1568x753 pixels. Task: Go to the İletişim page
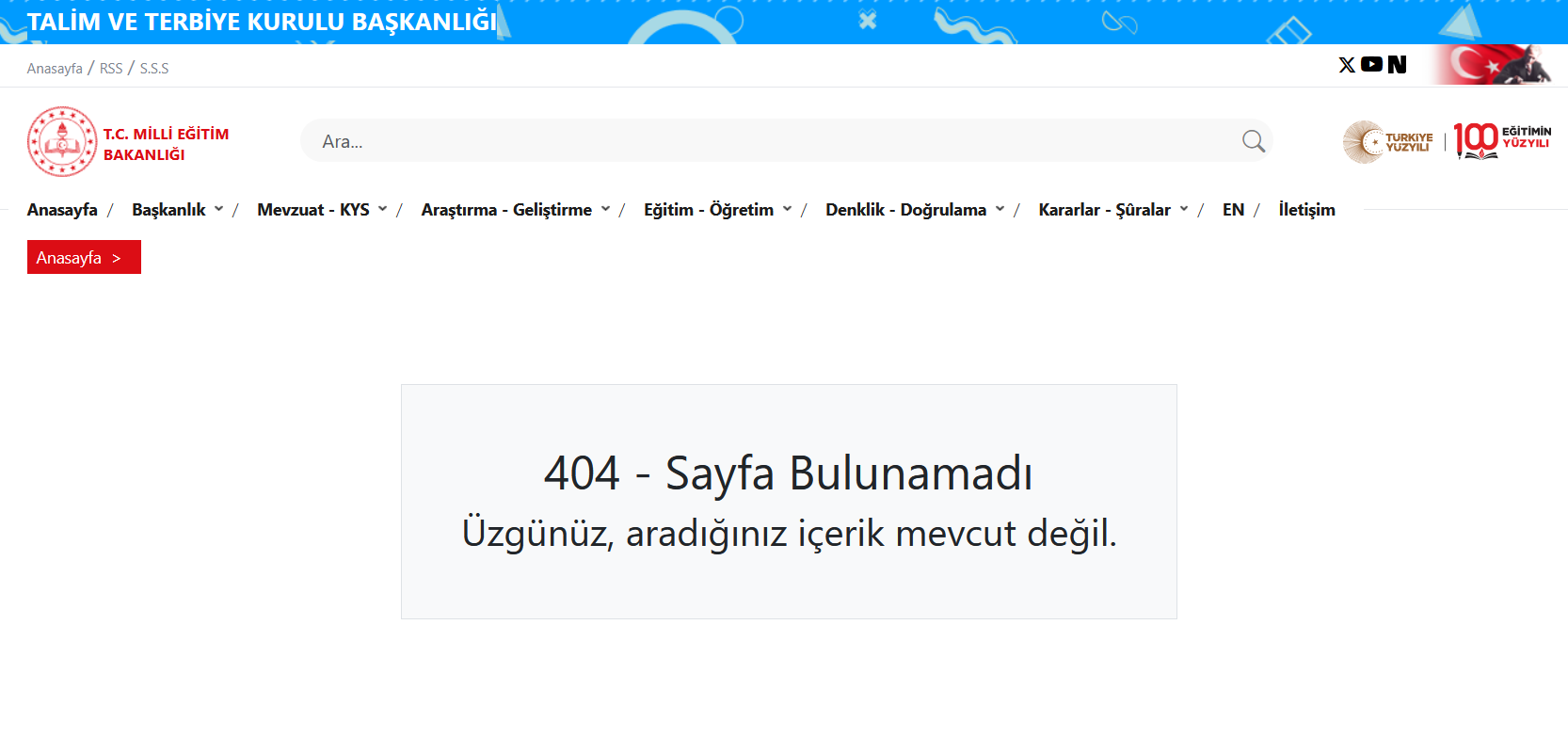tap(1306, 210)
